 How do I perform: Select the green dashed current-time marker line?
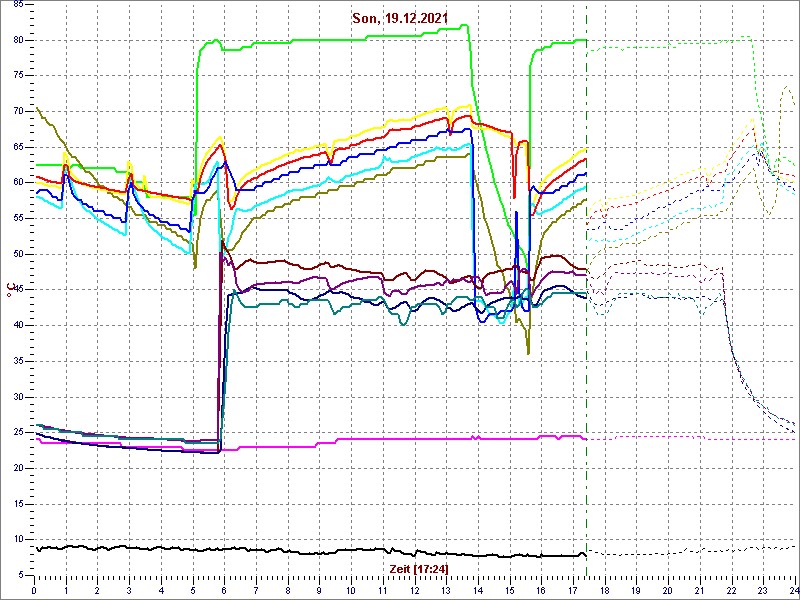coord(586,300)
